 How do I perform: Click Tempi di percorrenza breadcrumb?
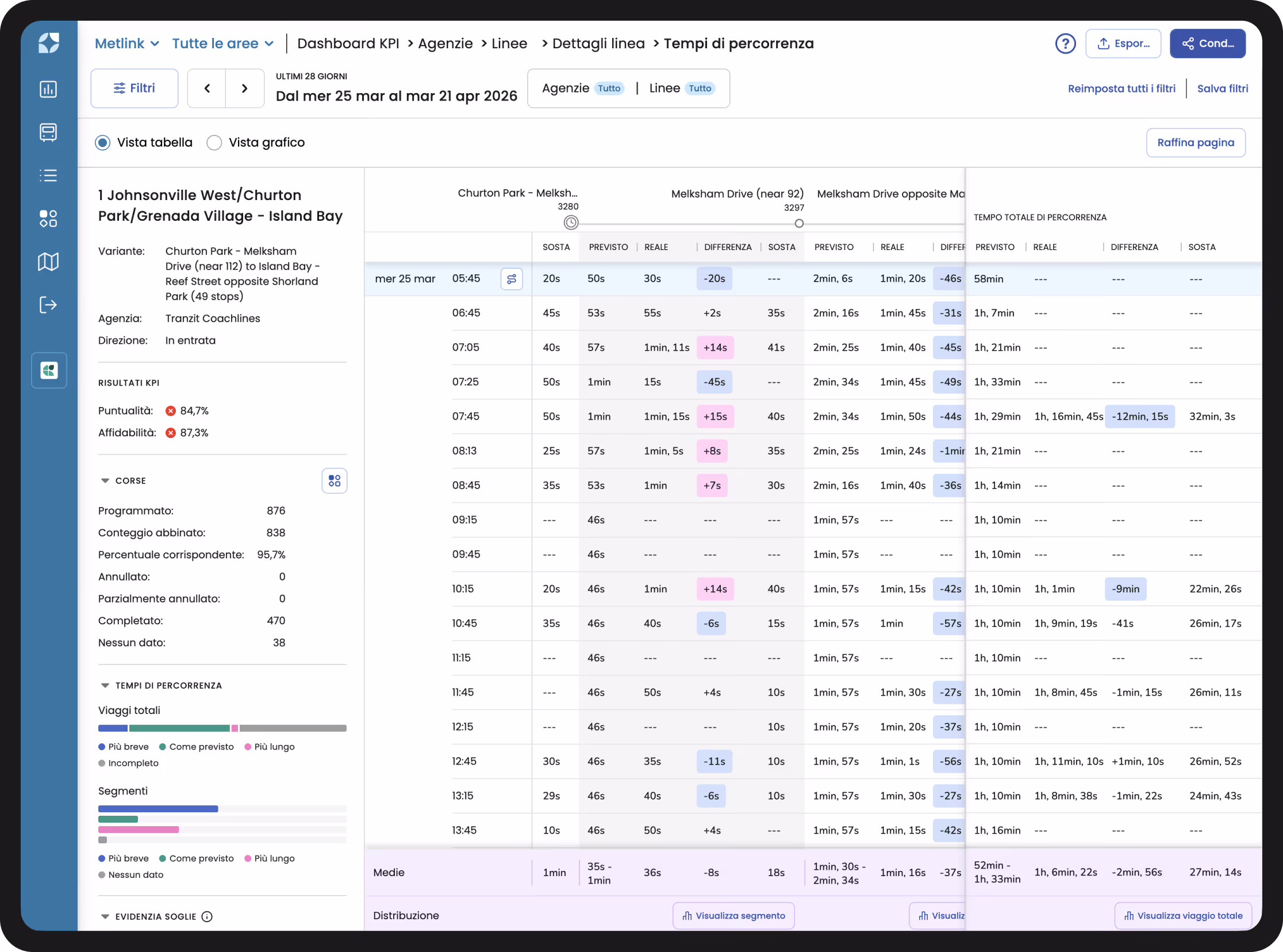[739, 44]
